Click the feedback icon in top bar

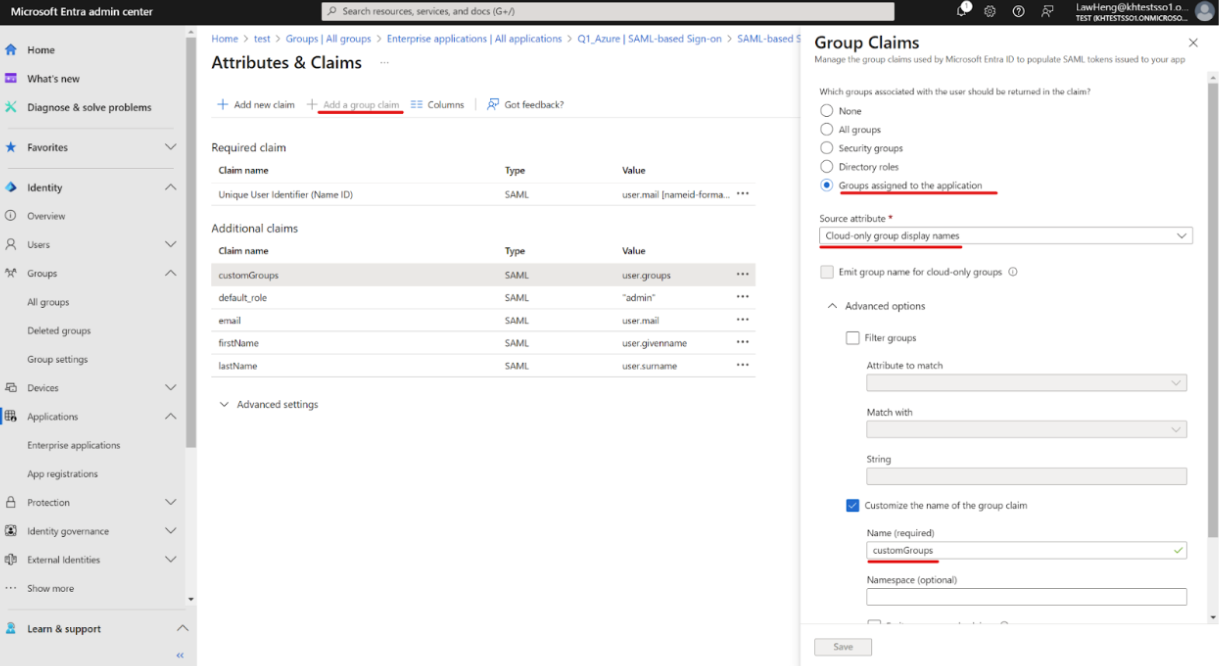1047,11
